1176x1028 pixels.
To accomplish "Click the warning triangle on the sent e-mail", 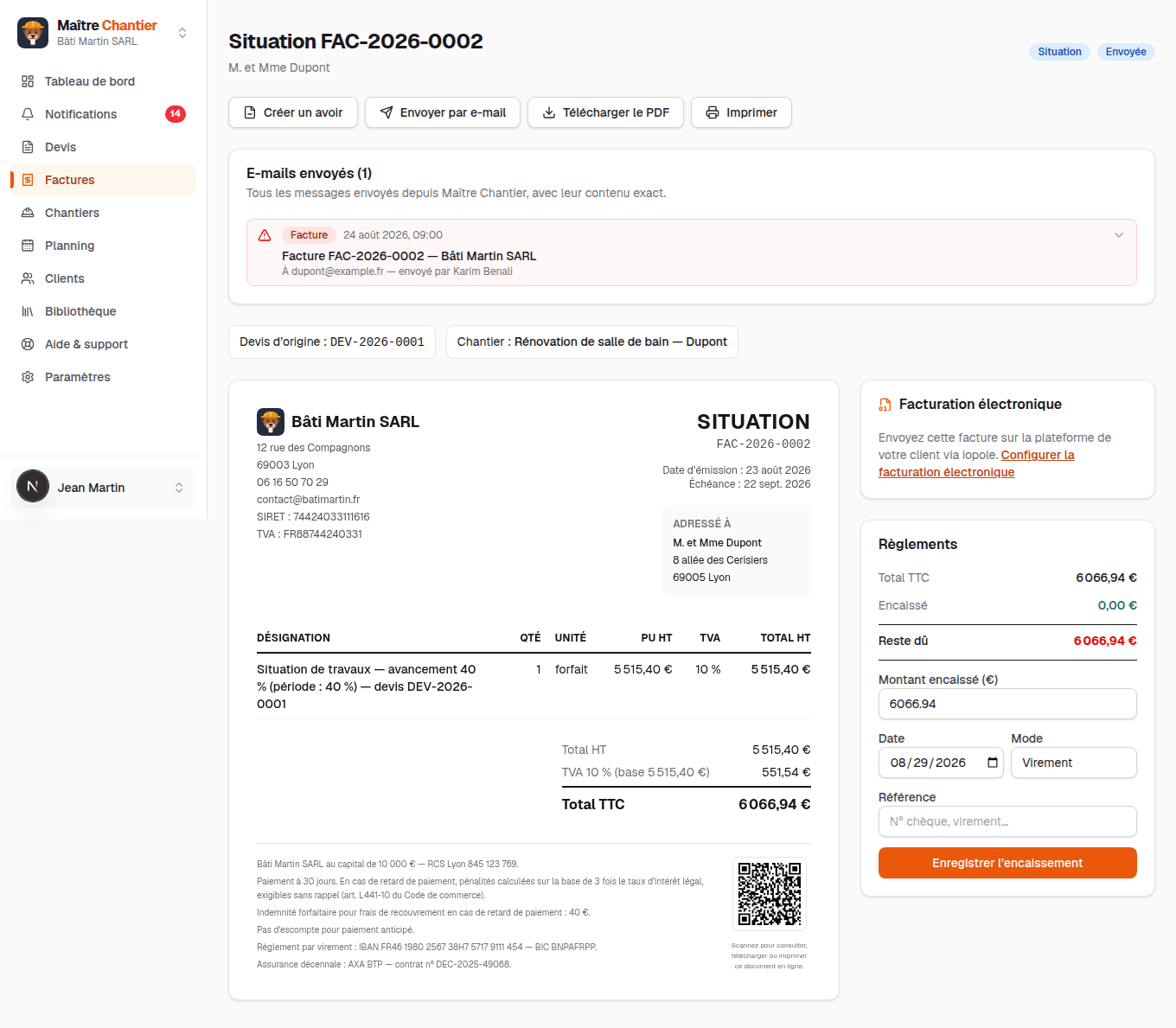I will point(265,235).
